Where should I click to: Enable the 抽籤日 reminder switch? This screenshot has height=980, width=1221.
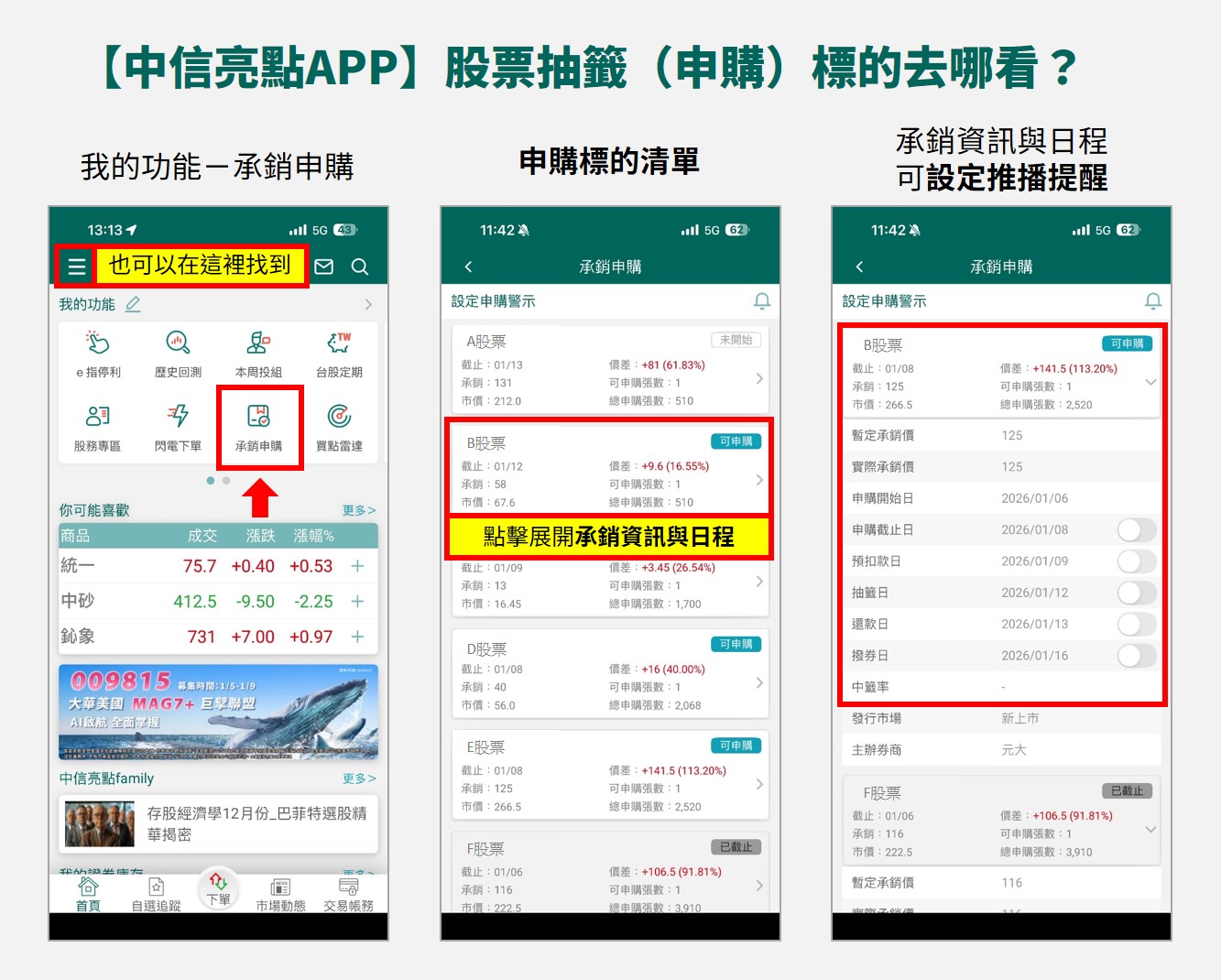[1136, 593]
